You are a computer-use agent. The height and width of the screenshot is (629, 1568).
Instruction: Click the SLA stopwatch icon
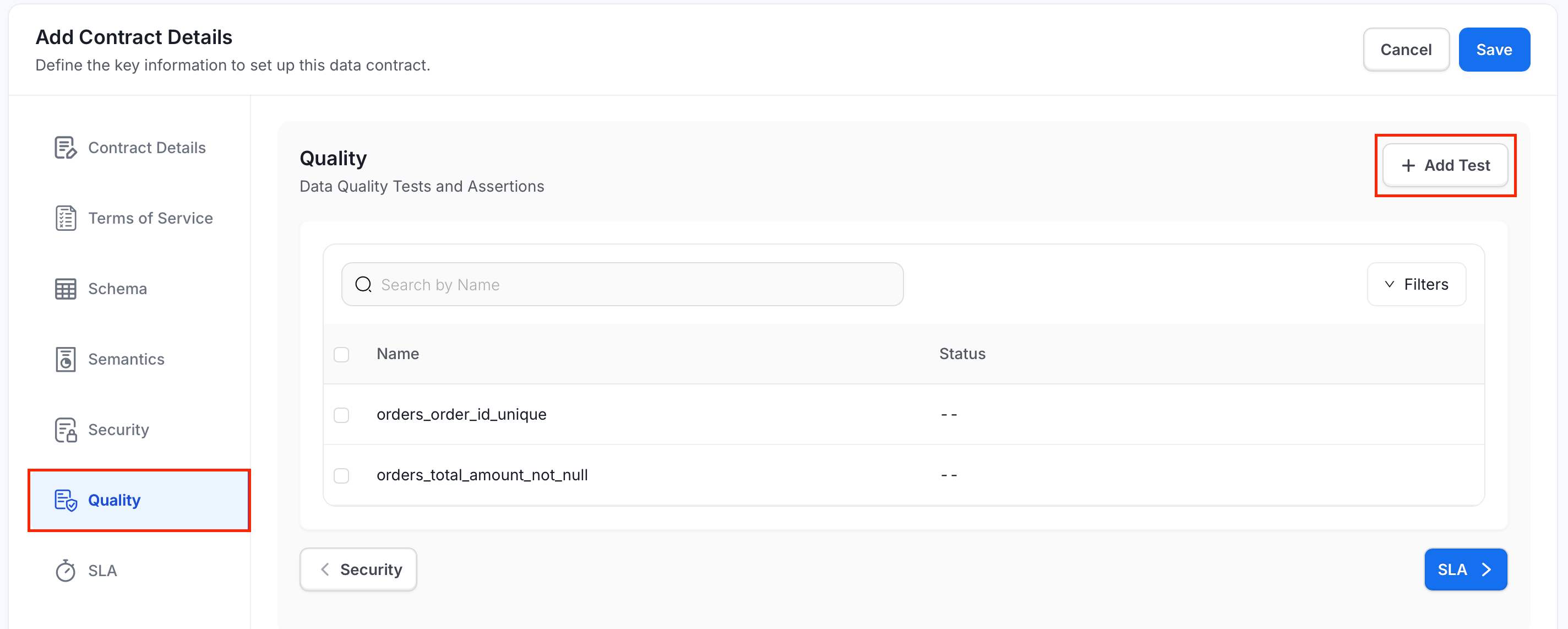(66, 571)
